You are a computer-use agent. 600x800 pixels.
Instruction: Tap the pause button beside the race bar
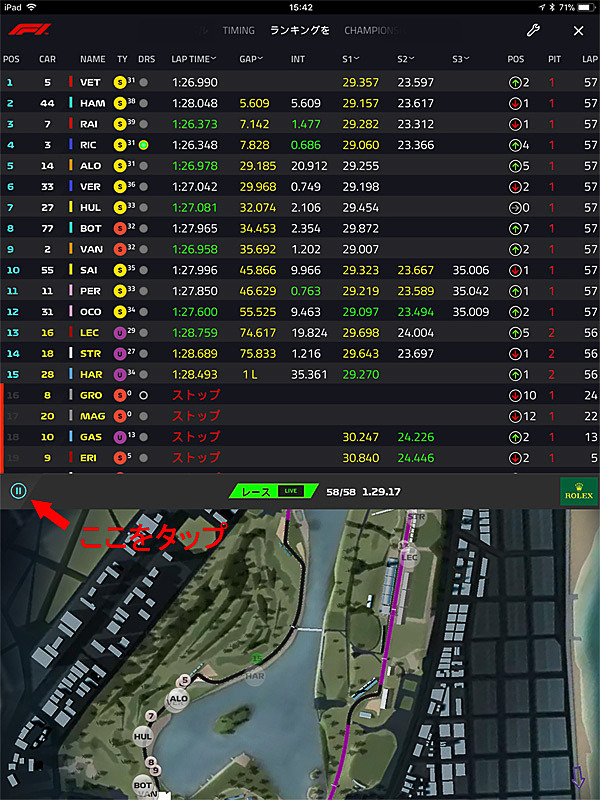(18, 491)
